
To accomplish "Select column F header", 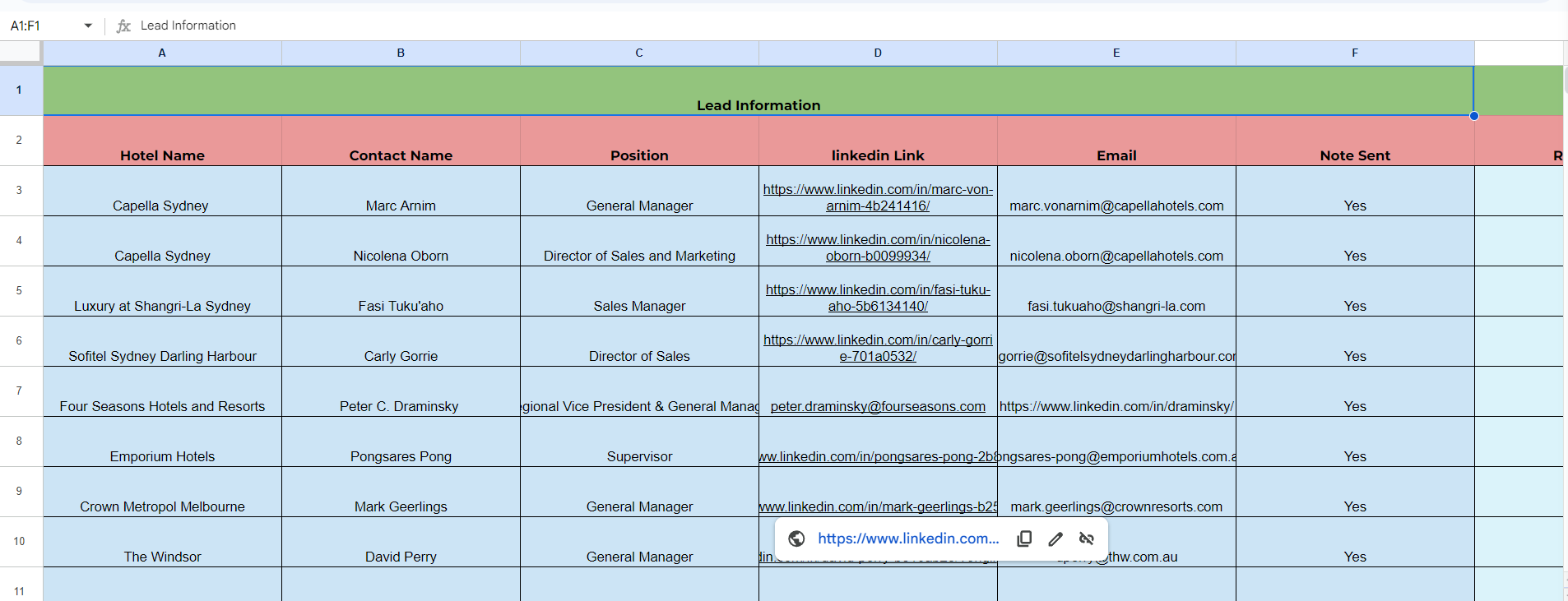I will pyautogui.click(x=1355, y=53).
